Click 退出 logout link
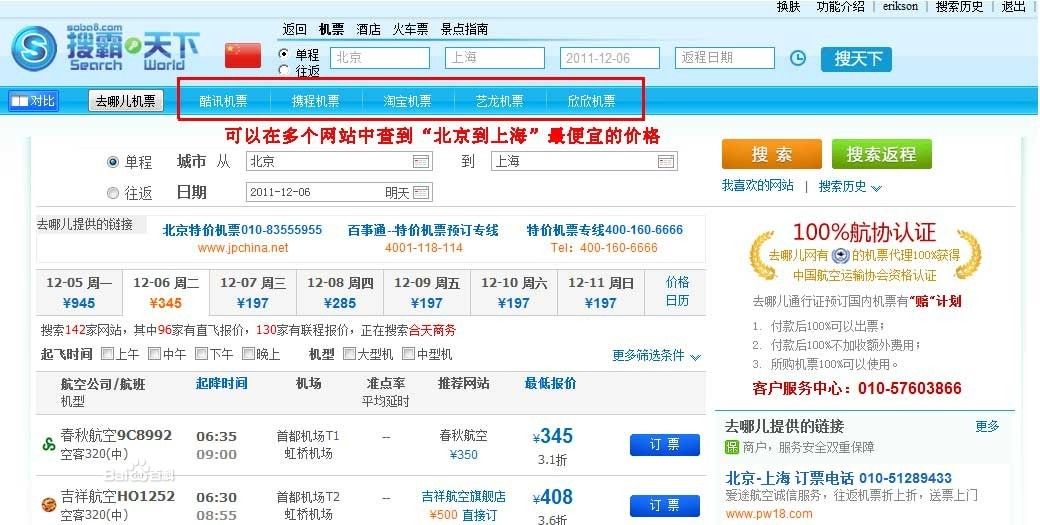 [x=1013, y=7]
